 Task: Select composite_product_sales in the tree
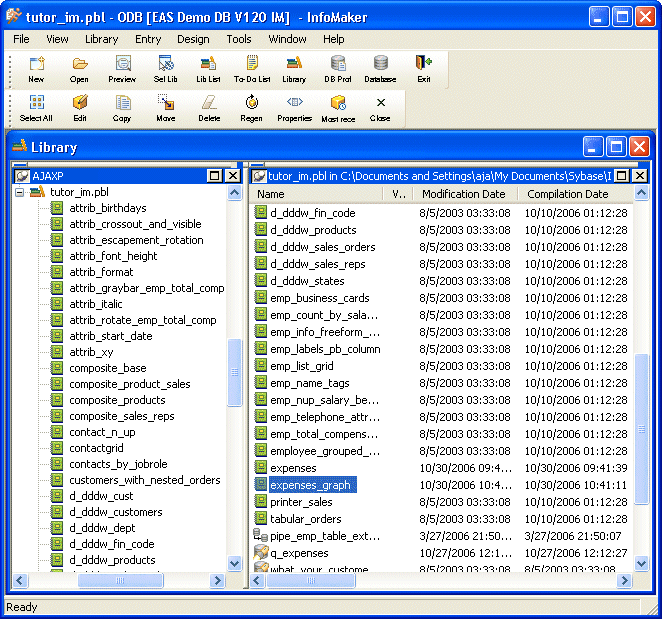point(130,384)
